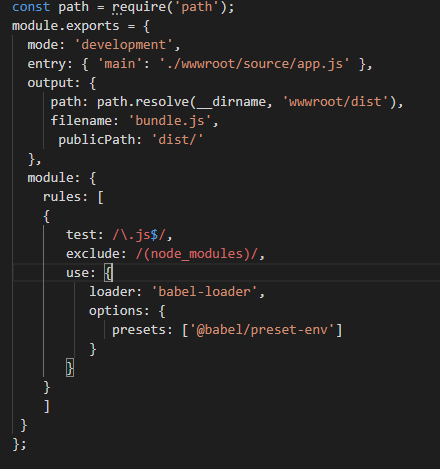
Task: Click 'path.resolve' method call
Action: (143, 102)
